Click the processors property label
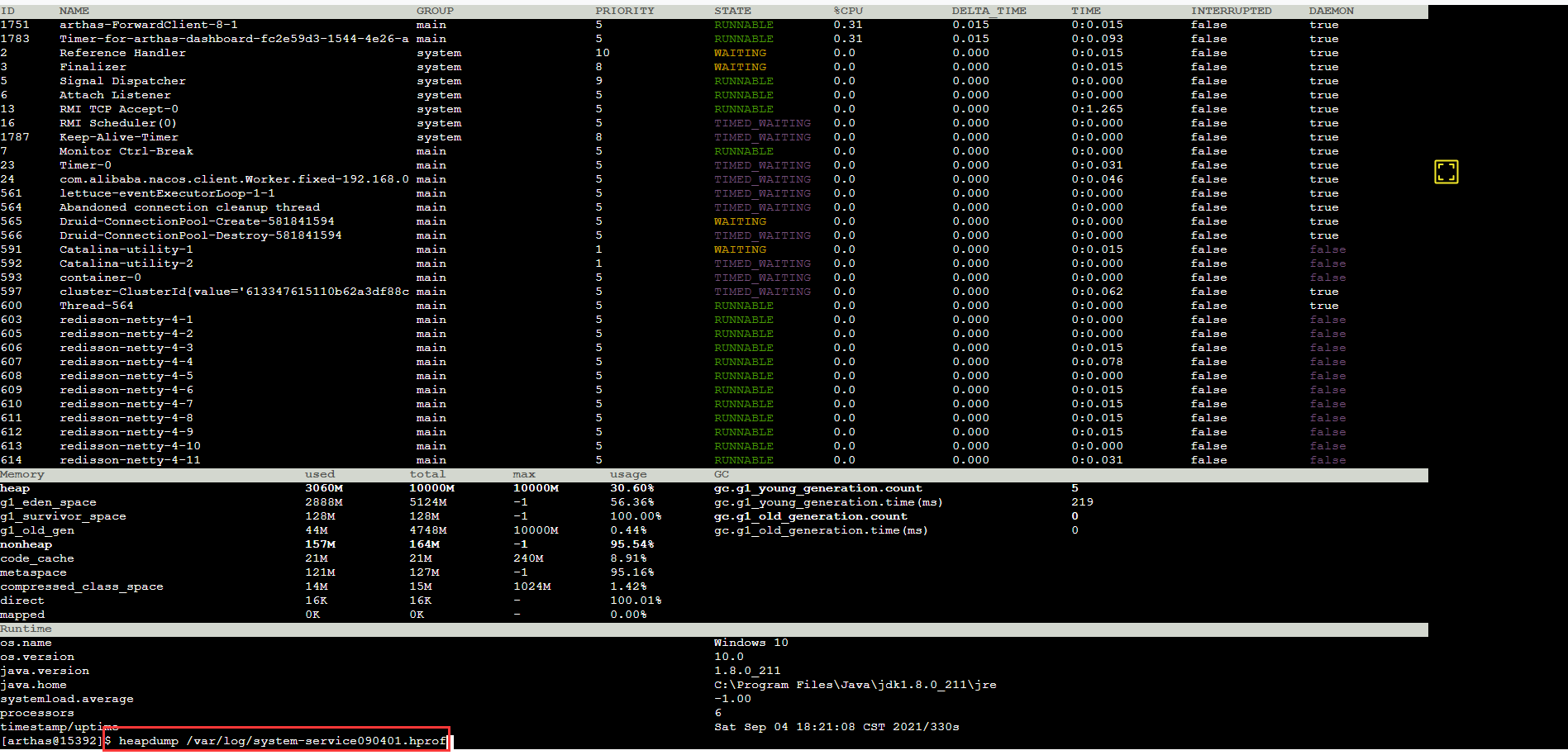This screenshot has width=1568, height=755. [x=37, y=713]
